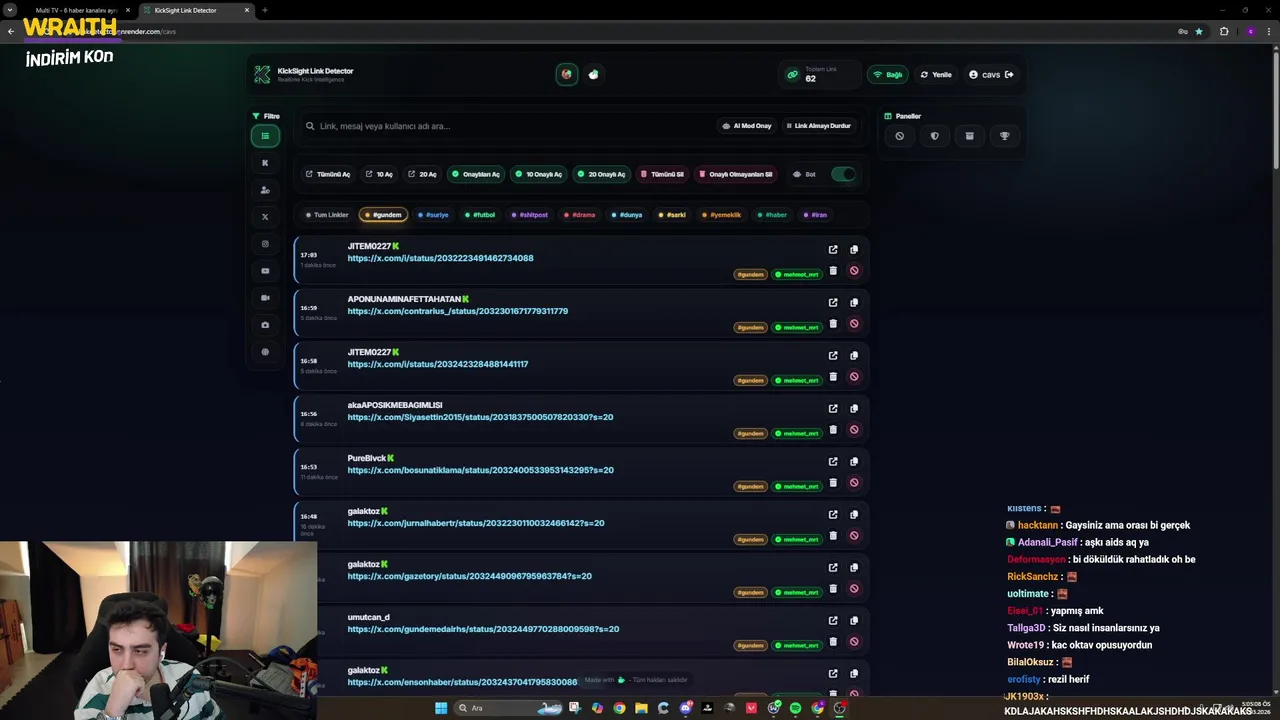Select the X (Twitter) filter icon in sidebar
The width and height of the screenshot is (1280, 720).
(x=265, y=217)
